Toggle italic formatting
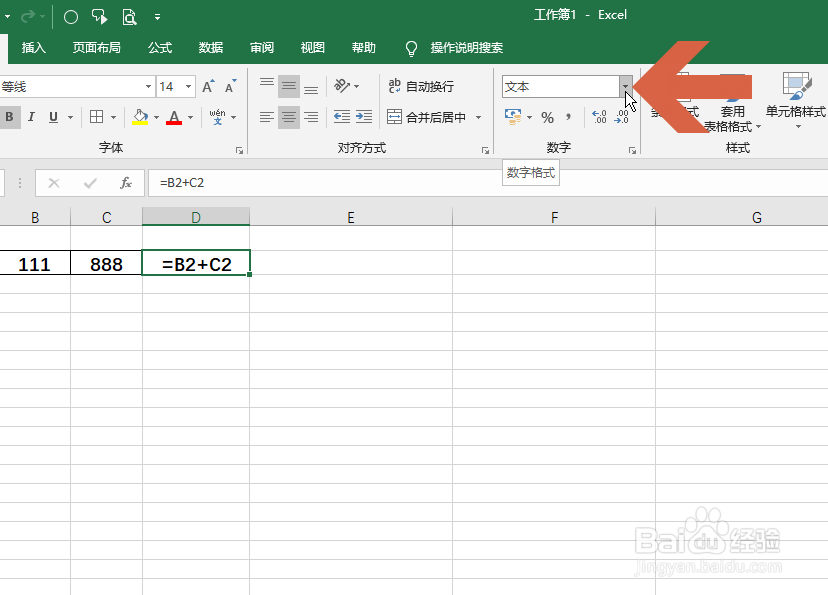This screenshot has width=828, height=595. 31,117
